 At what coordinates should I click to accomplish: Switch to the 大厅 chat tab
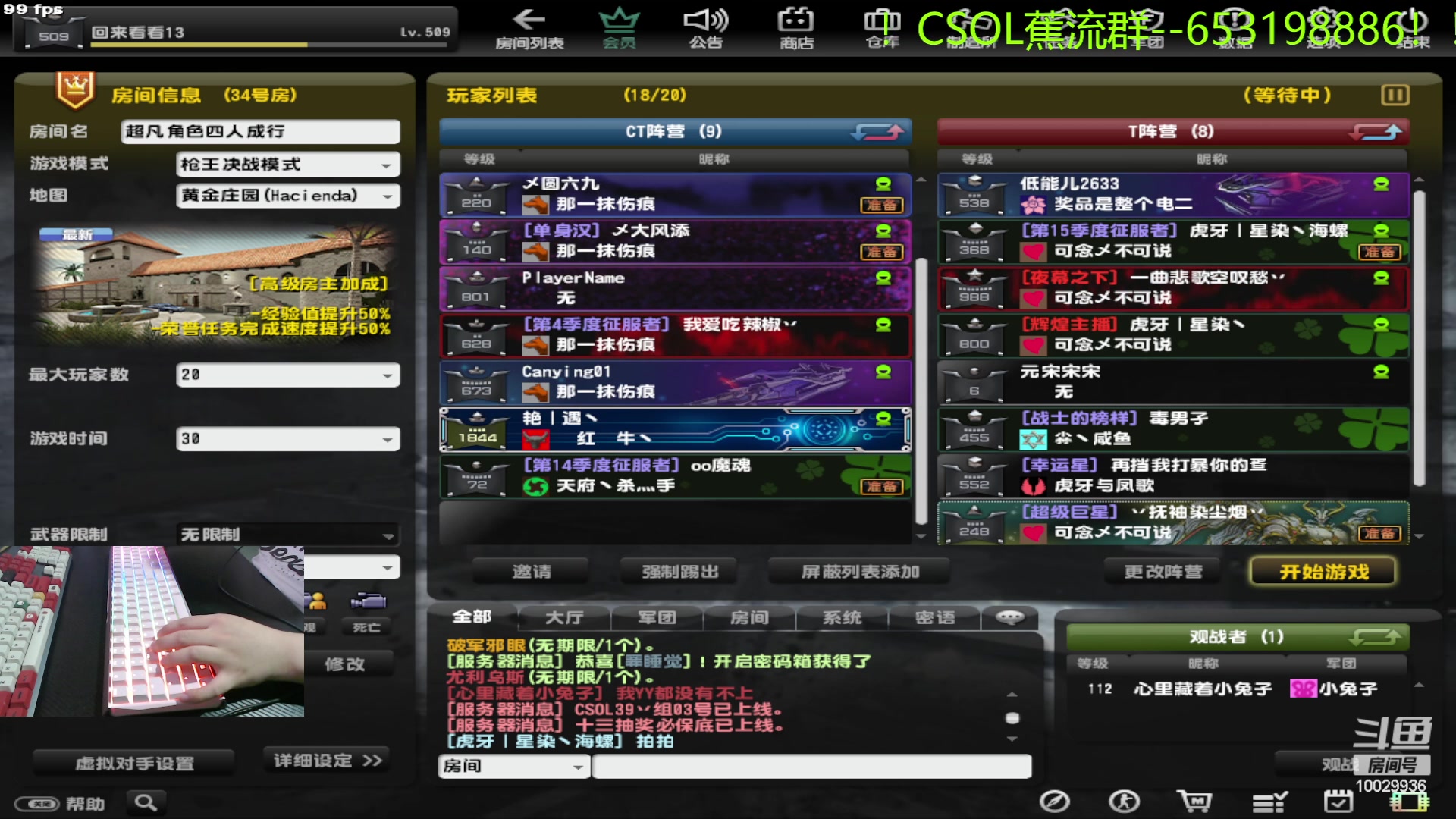coord(564,617)
